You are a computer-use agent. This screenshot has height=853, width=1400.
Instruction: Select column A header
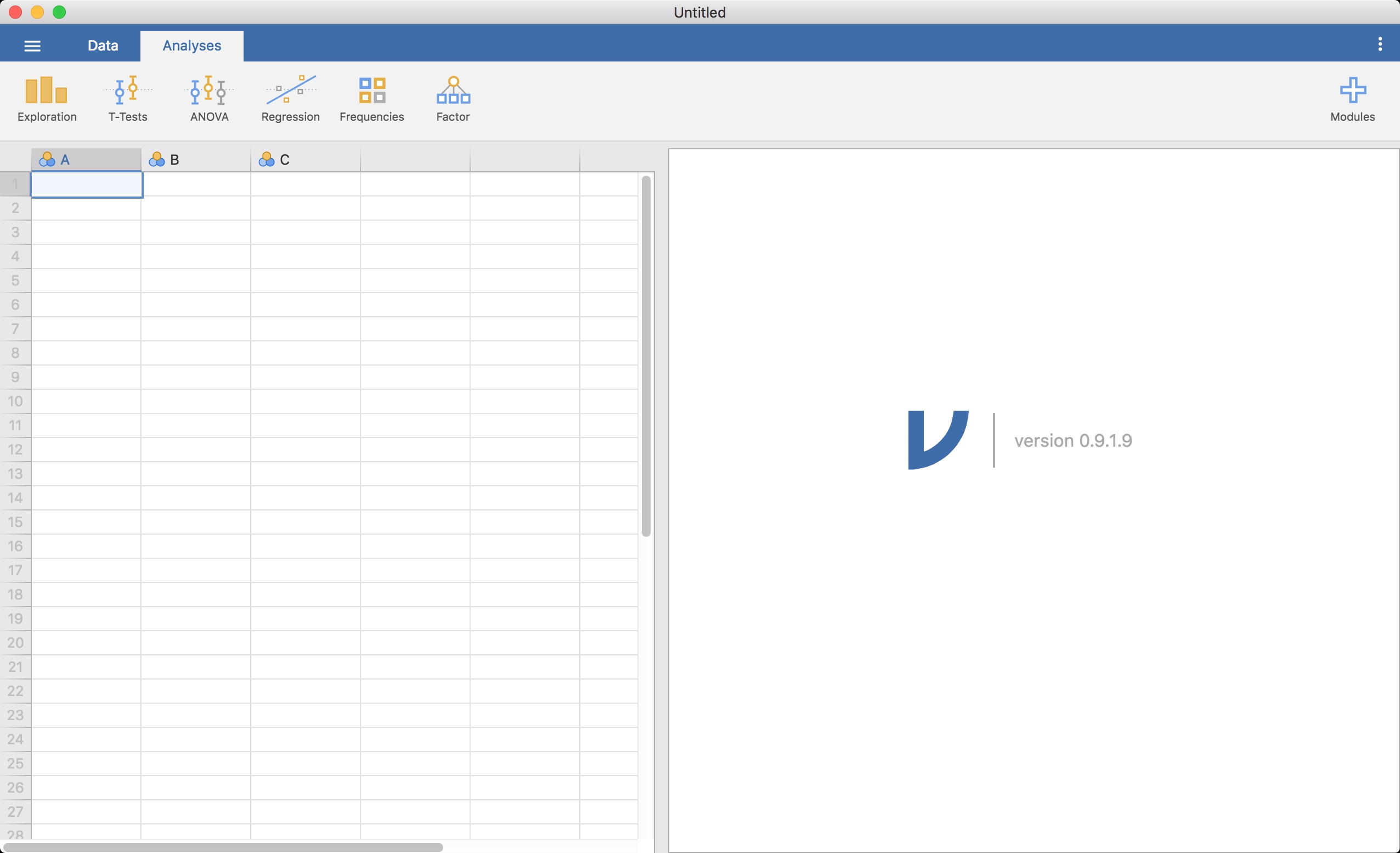86,160
